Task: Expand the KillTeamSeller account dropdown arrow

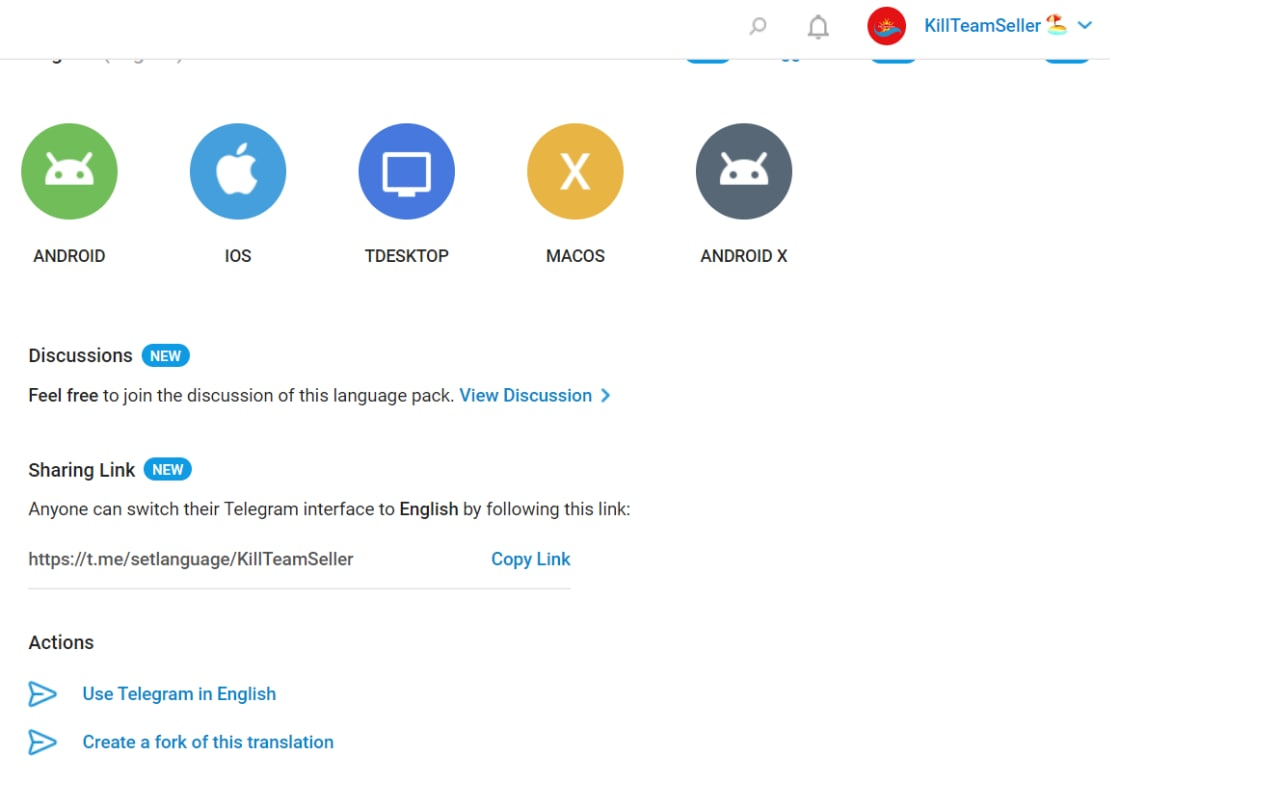Action: [1085, 26]
